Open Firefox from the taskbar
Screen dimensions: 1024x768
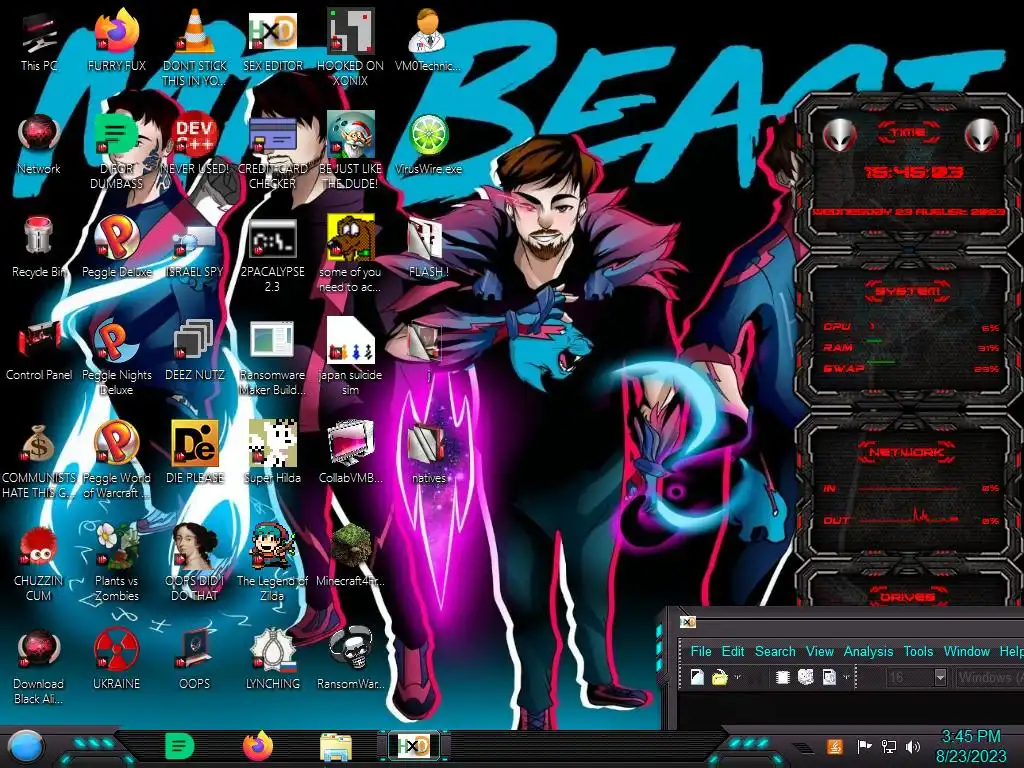click(x=258, y=746)
